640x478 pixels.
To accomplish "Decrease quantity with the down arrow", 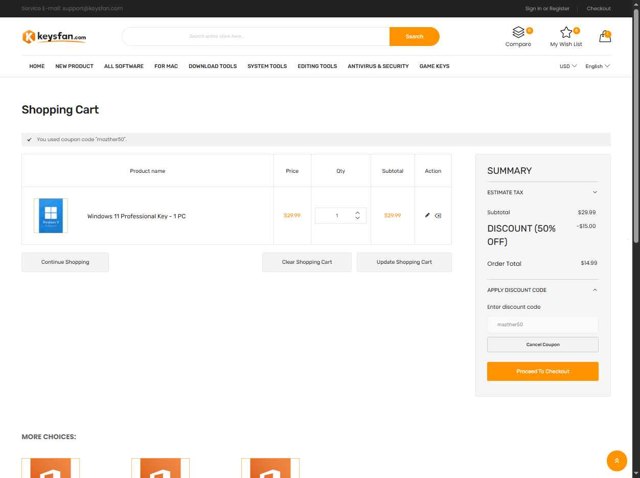I will click(358, 218).
